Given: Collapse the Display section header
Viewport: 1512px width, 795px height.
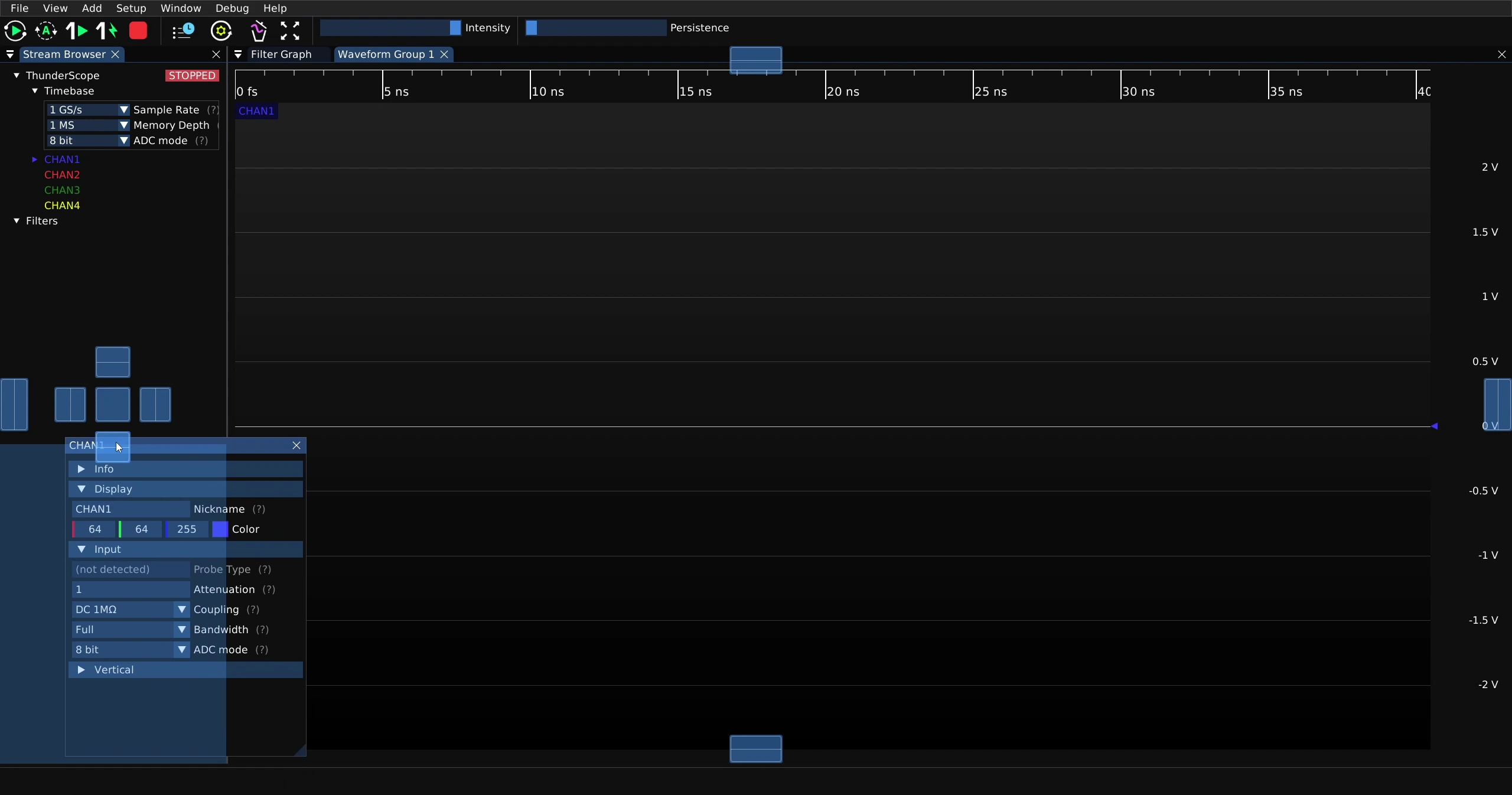Looking at the screenshot, I should (185, 489).
